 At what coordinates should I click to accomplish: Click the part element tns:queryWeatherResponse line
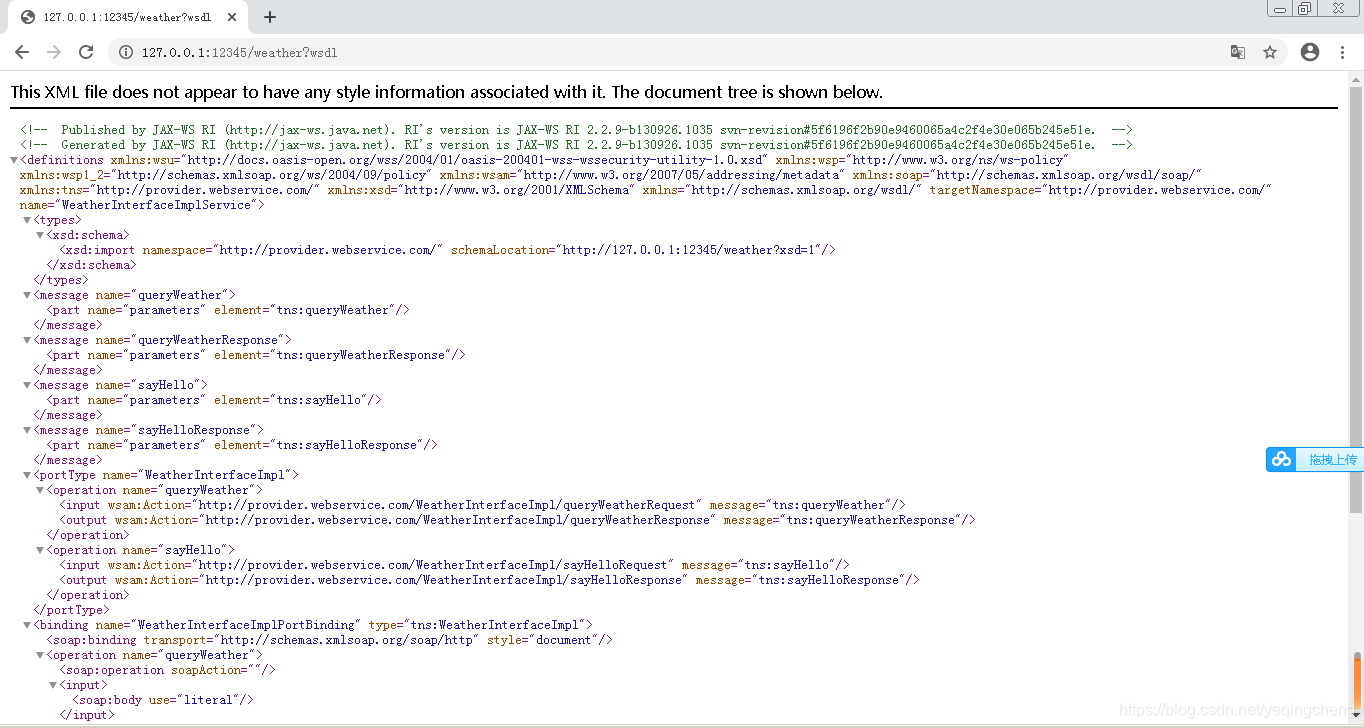pos(256,355)
